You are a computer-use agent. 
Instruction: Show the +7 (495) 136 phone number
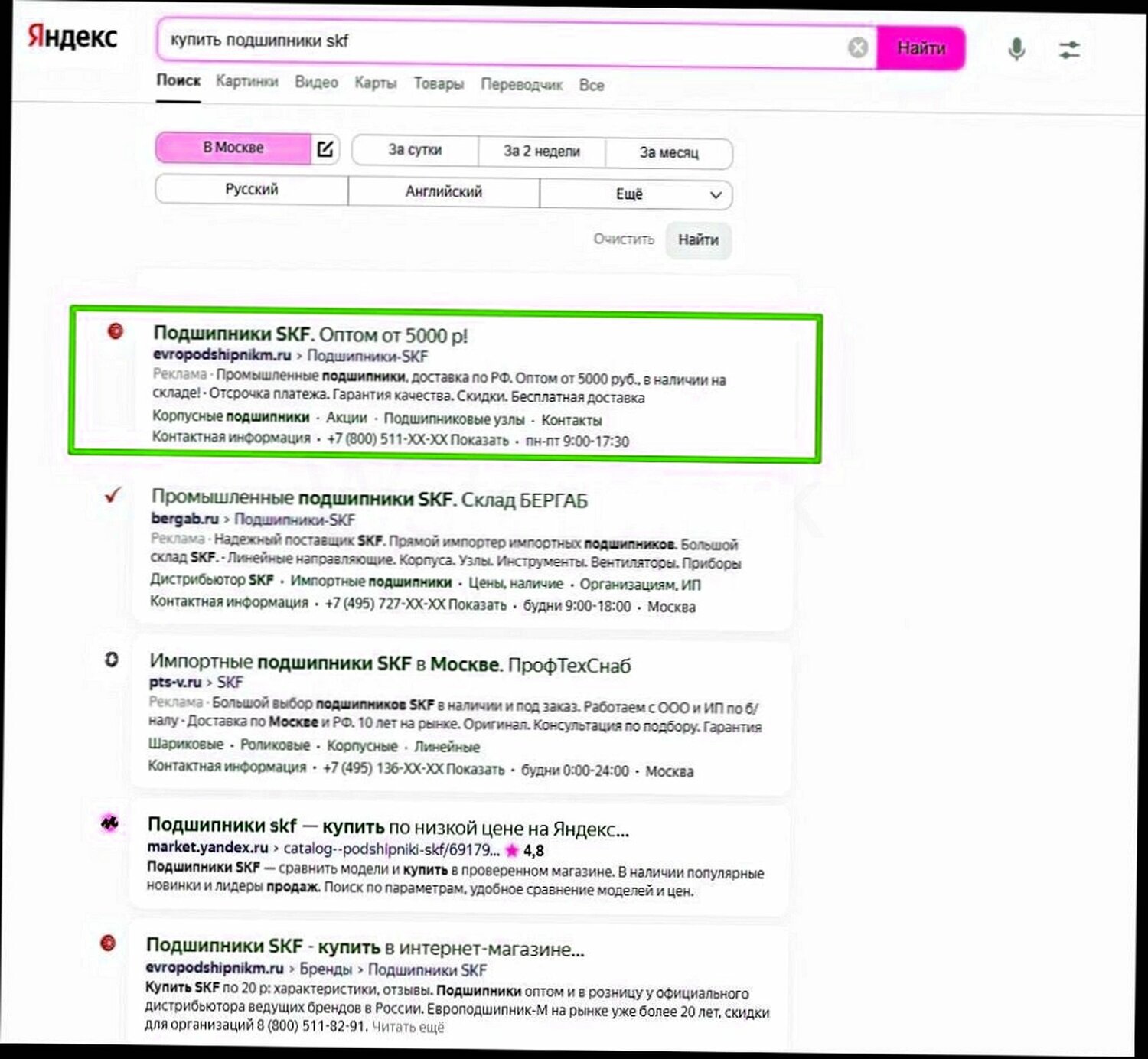[x=414, y=769]
